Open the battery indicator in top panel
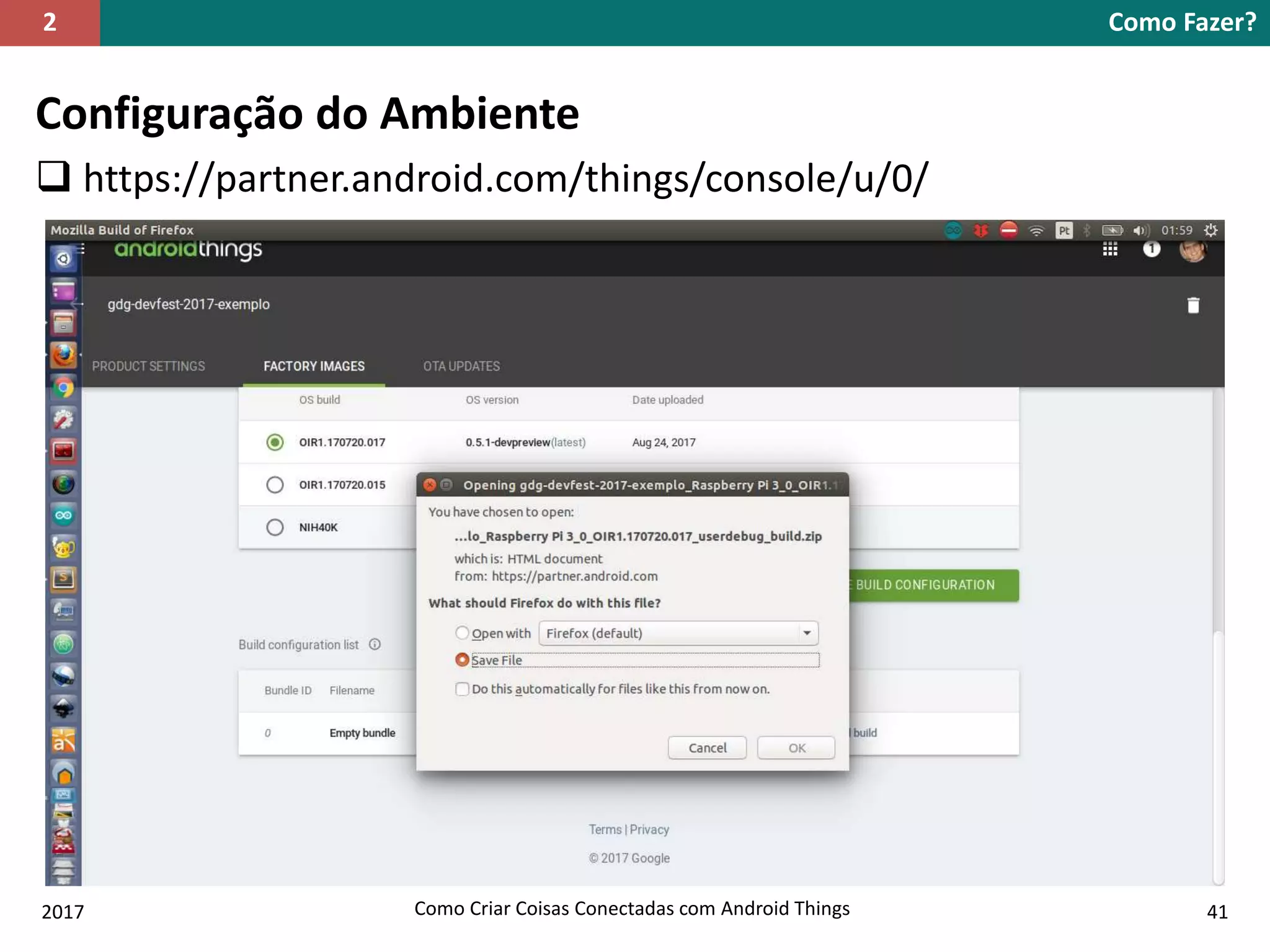The width and height of the screenshot is (1270, 952). (1112, 231)
